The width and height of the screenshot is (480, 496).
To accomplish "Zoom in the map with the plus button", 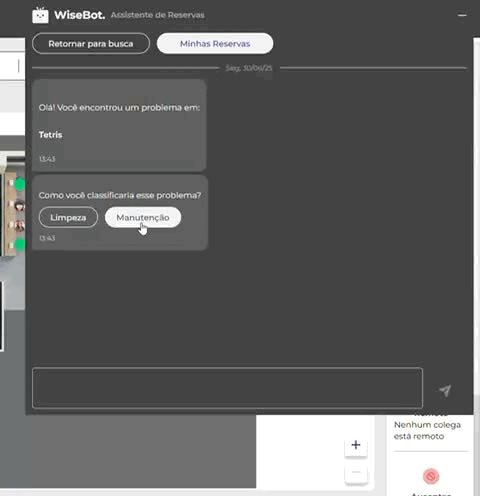I will pos(356,445).
